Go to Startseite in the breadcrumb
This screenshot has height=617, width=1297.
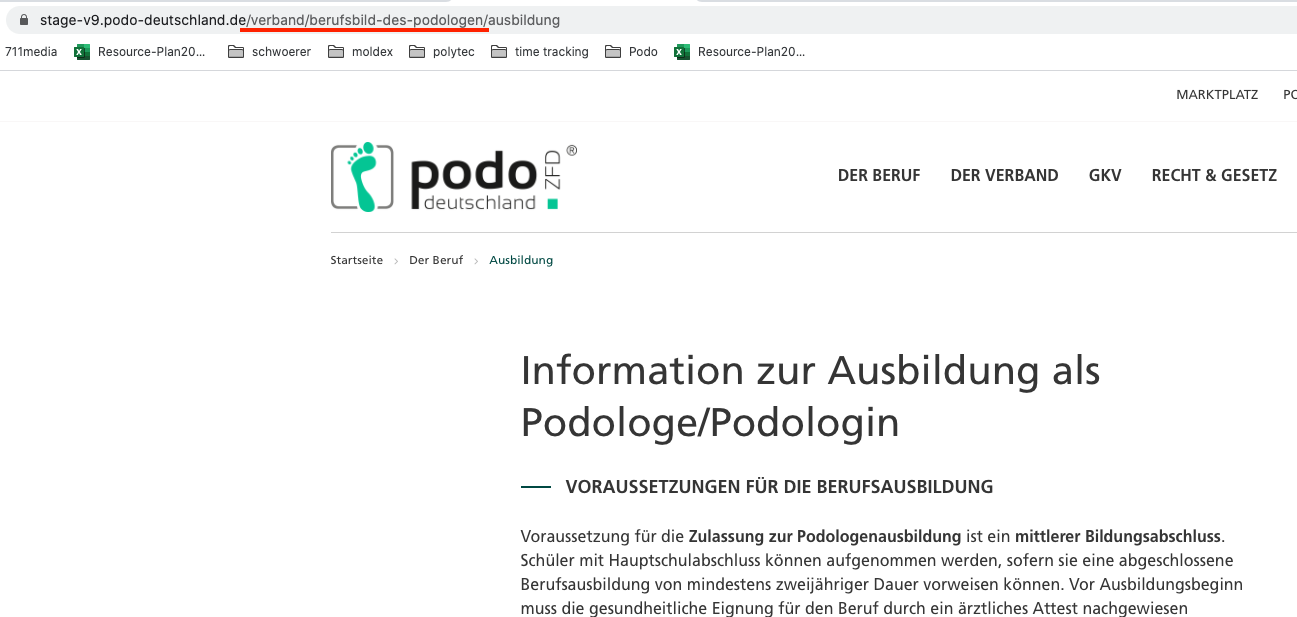click(x=356, y=260)
